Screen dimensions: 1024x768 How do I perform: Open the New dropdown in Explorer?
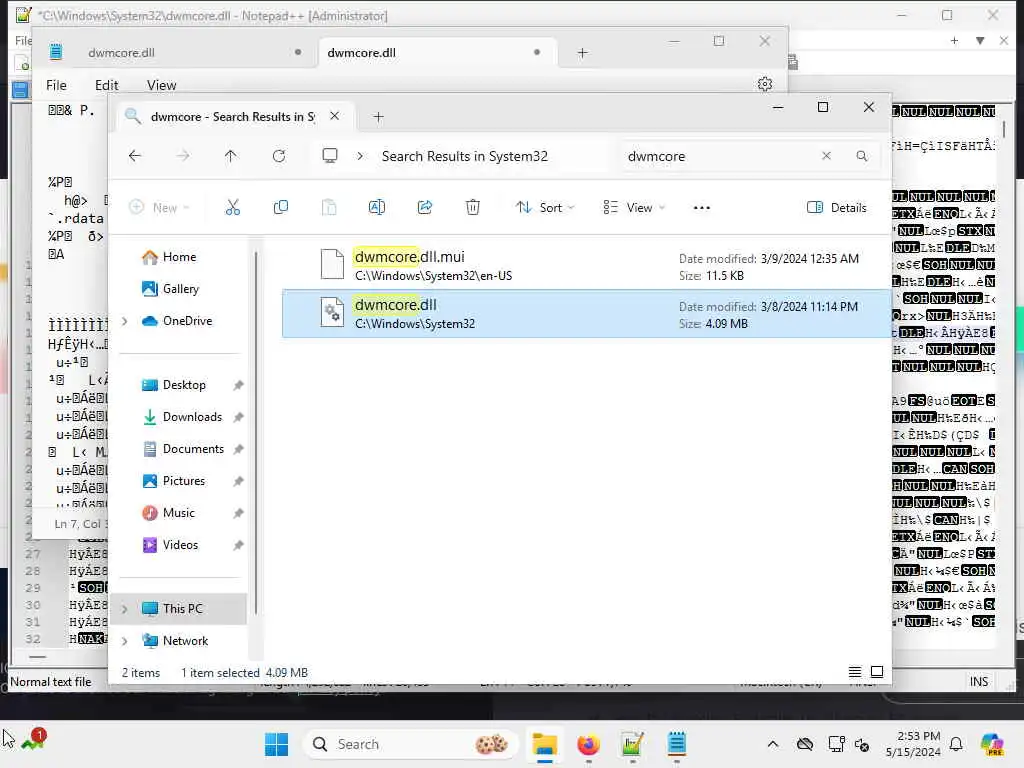point(159,208)
